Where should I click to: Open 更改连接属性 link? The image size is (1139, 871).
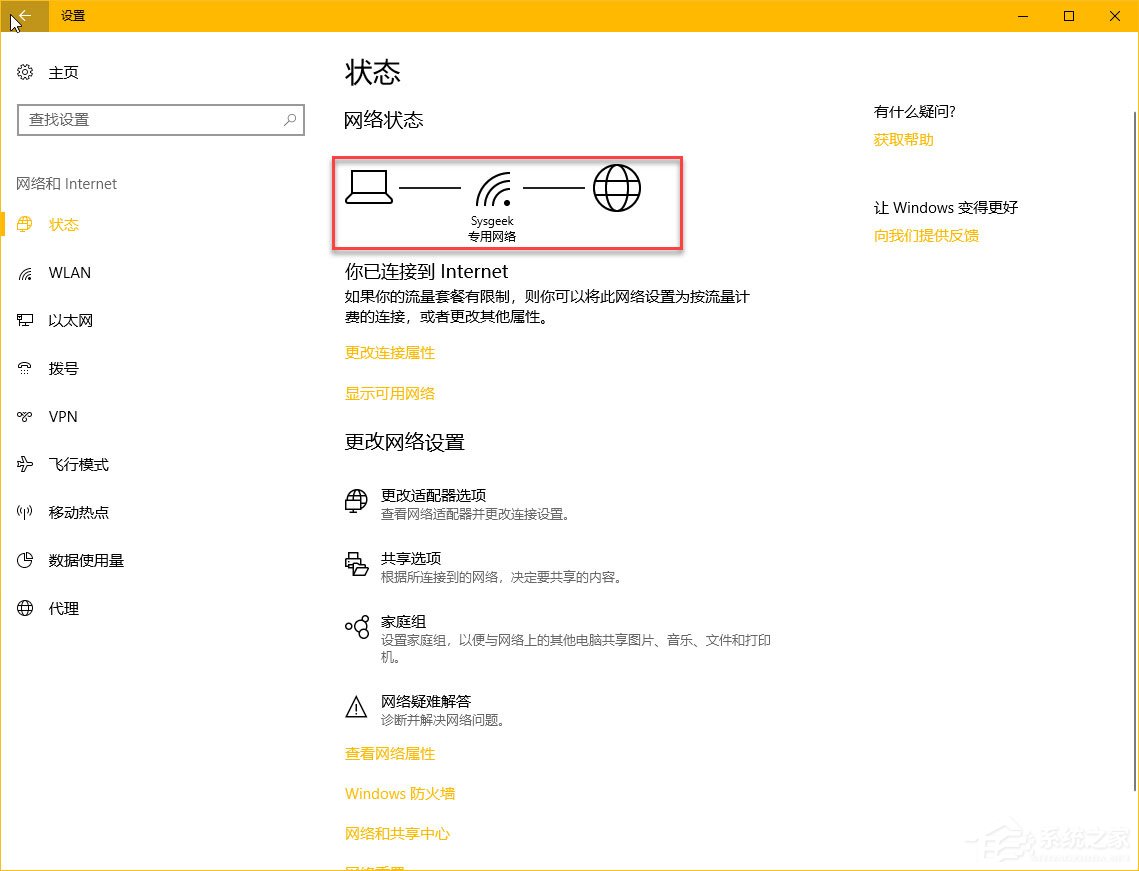click(x=390, y=352)
